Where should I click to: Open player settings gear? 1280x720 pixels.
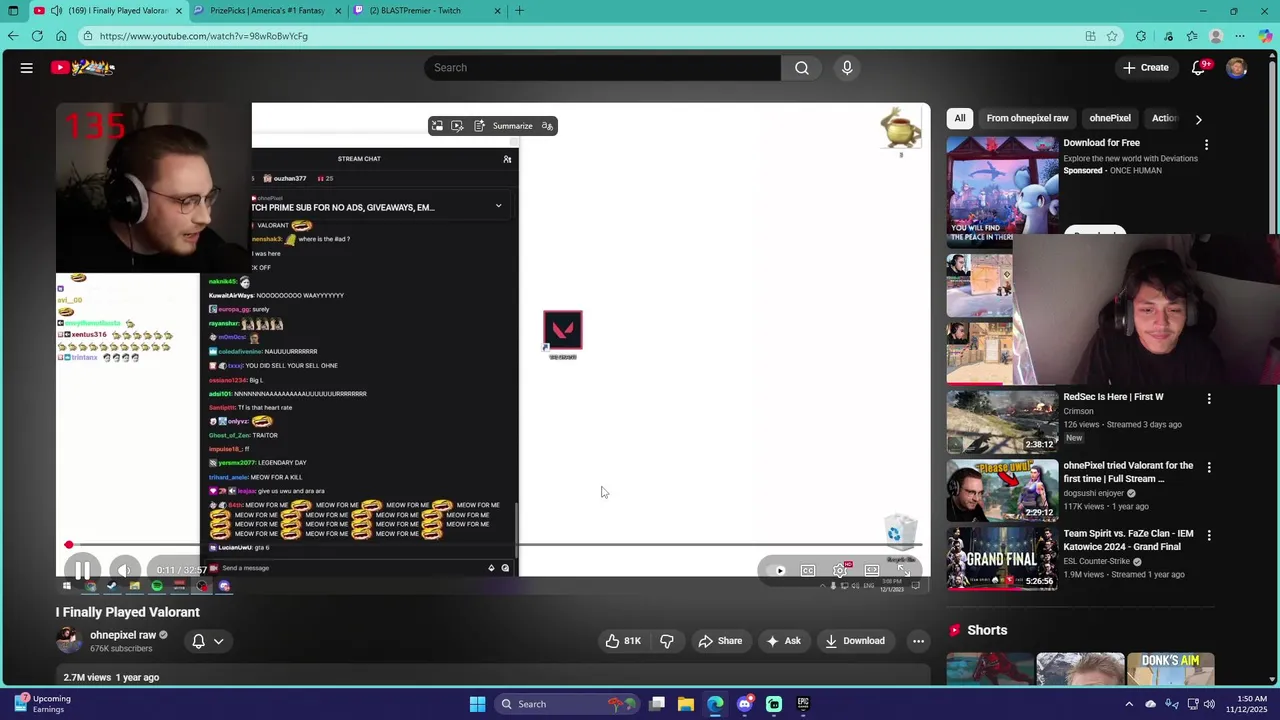[x=840, y=571]
